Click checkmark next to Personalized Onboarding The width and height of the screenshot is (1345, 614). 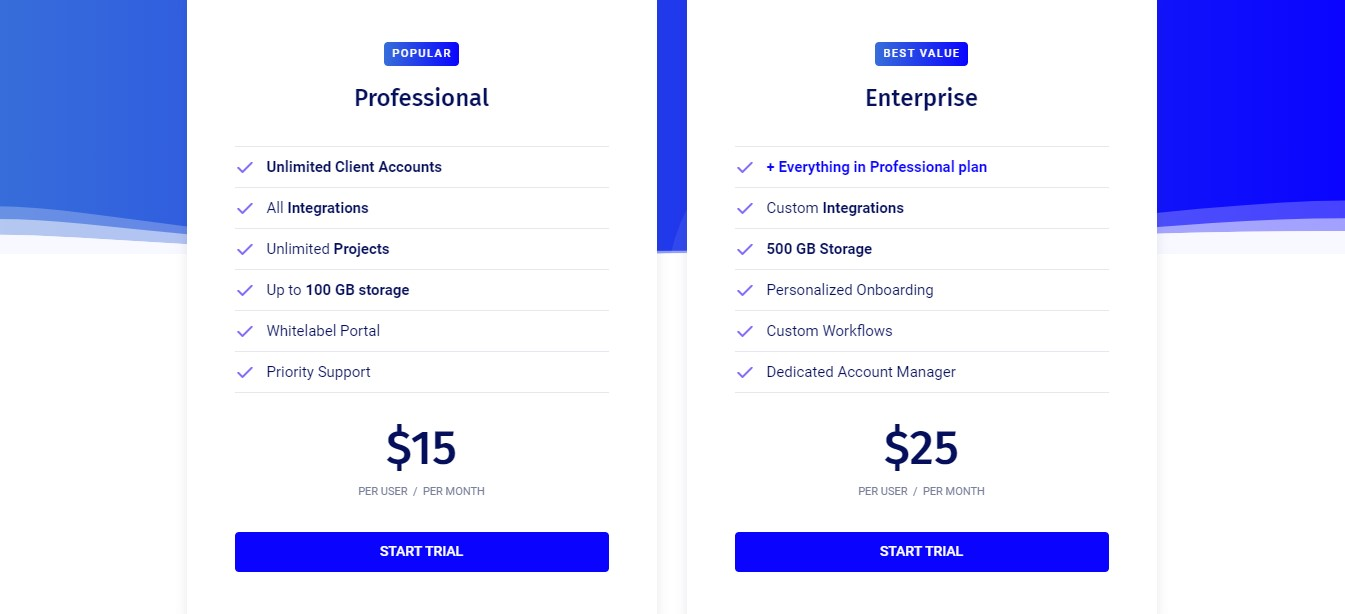(x=744, y=290)
